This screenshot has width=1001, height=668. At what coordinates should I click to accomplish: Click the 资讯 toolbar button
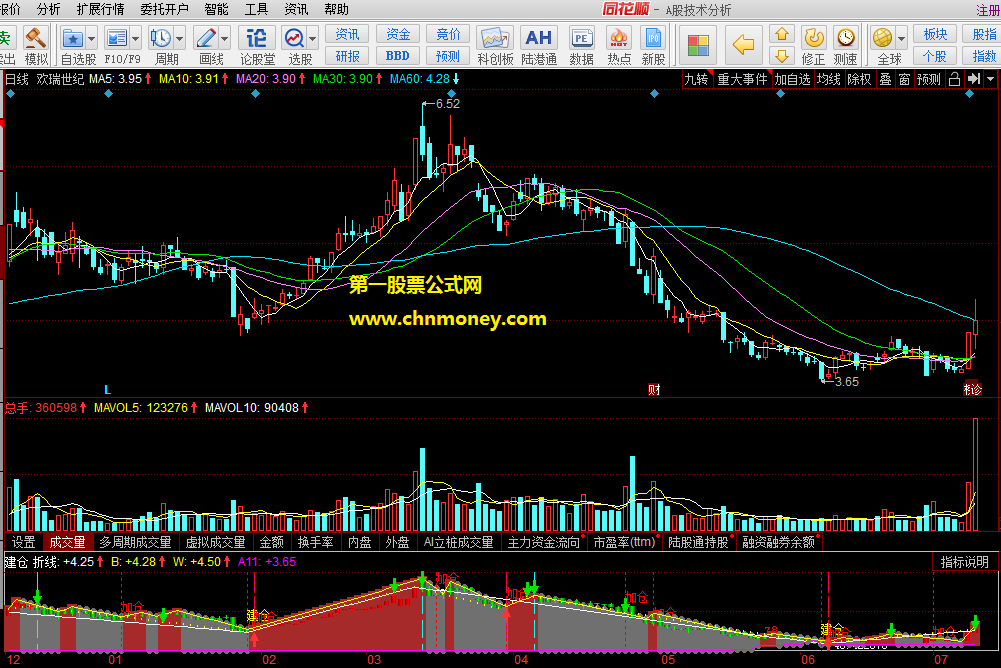pos(347,34)
